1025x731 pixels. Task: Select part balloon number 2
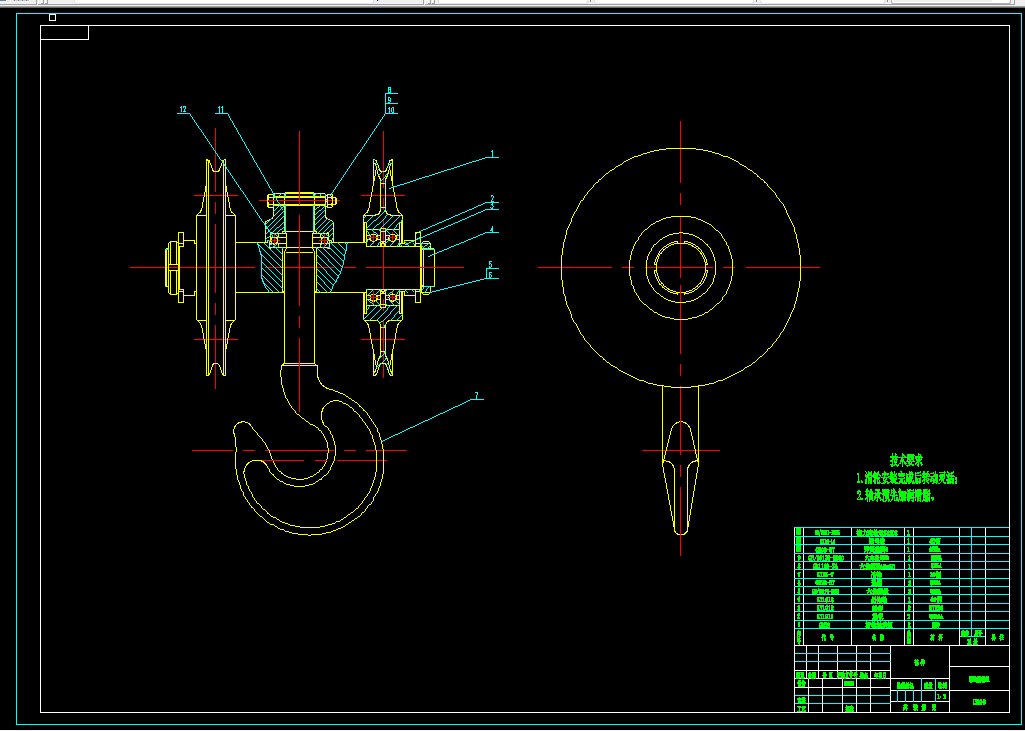click(493, 198)
